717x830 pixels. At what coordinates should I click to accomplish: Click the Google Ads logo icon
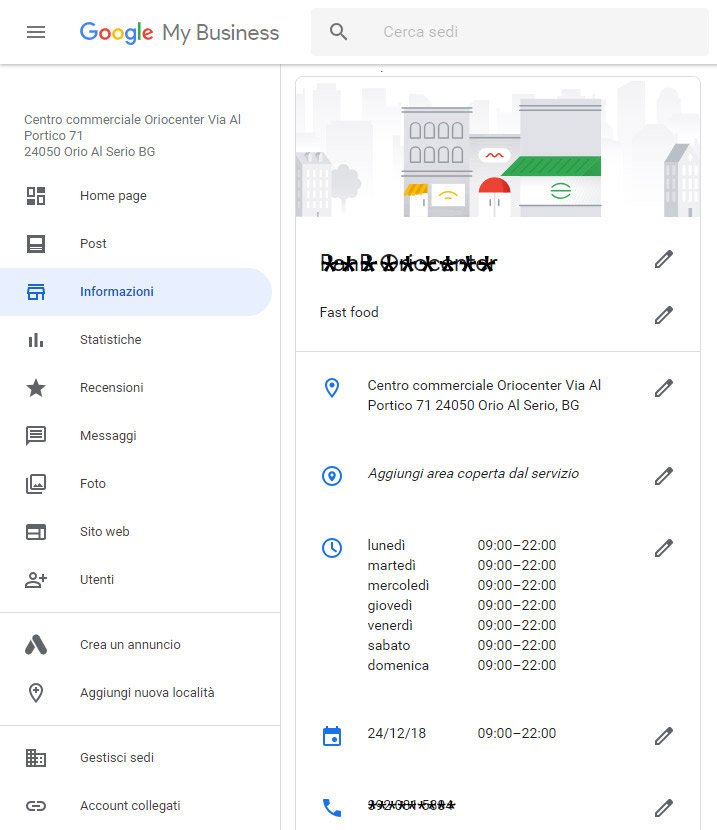tap(36, 645)
